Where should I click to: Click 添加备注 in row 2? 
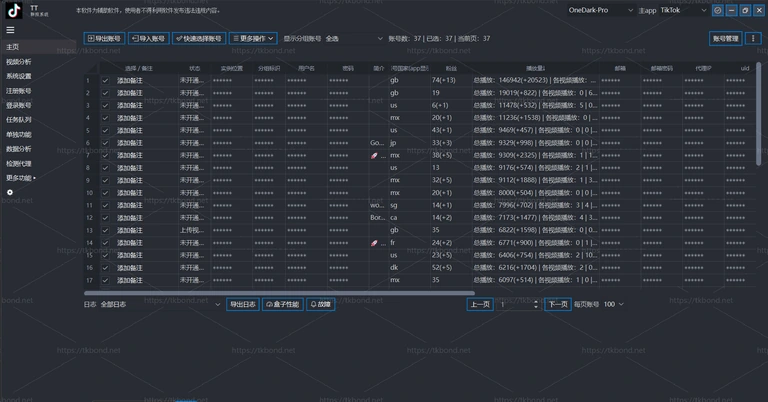tap(130, 93)
